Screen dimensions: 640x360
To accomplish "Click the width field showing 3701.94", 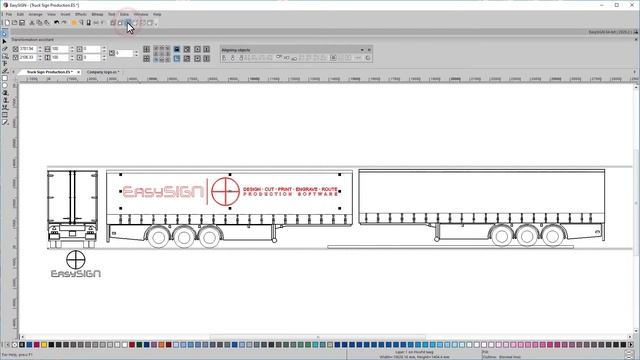I will click(28, 49).
